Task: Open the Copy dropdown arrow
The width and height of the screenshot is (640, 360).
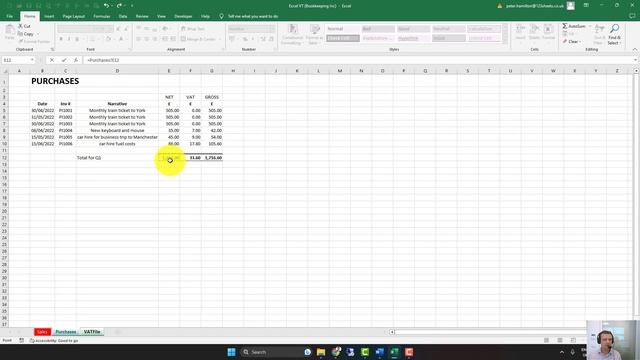Action: tap(38, 34)
